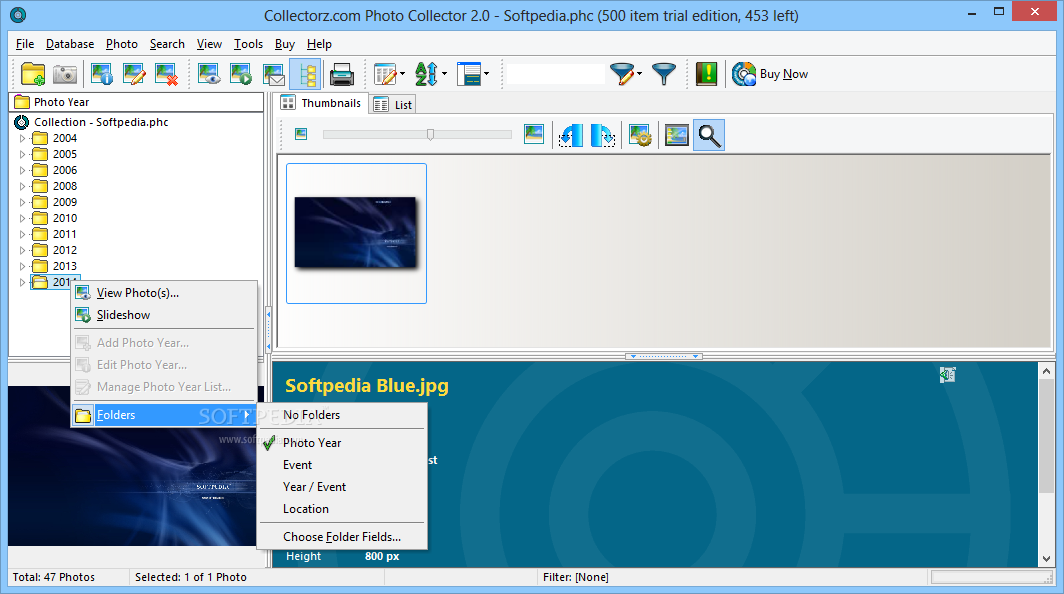Select Year / Event folder grouping
This screenshot has width=1064, height=594.
point(342,487)
